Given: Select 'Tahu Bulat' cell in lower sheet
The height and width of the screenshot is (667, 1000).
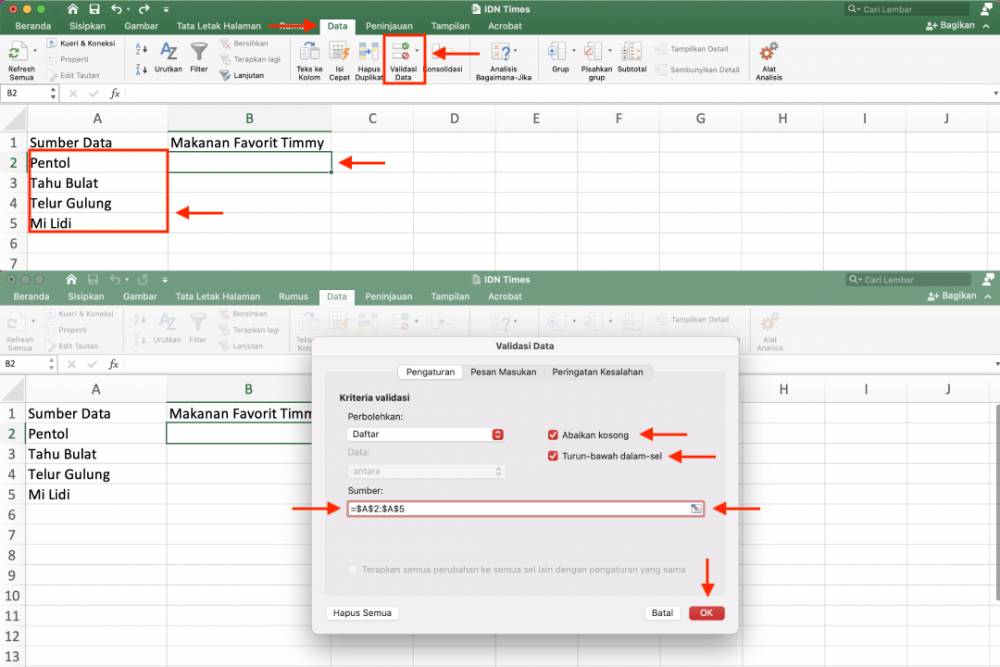Looking at the screenshot, I should [x=96, y=454].
